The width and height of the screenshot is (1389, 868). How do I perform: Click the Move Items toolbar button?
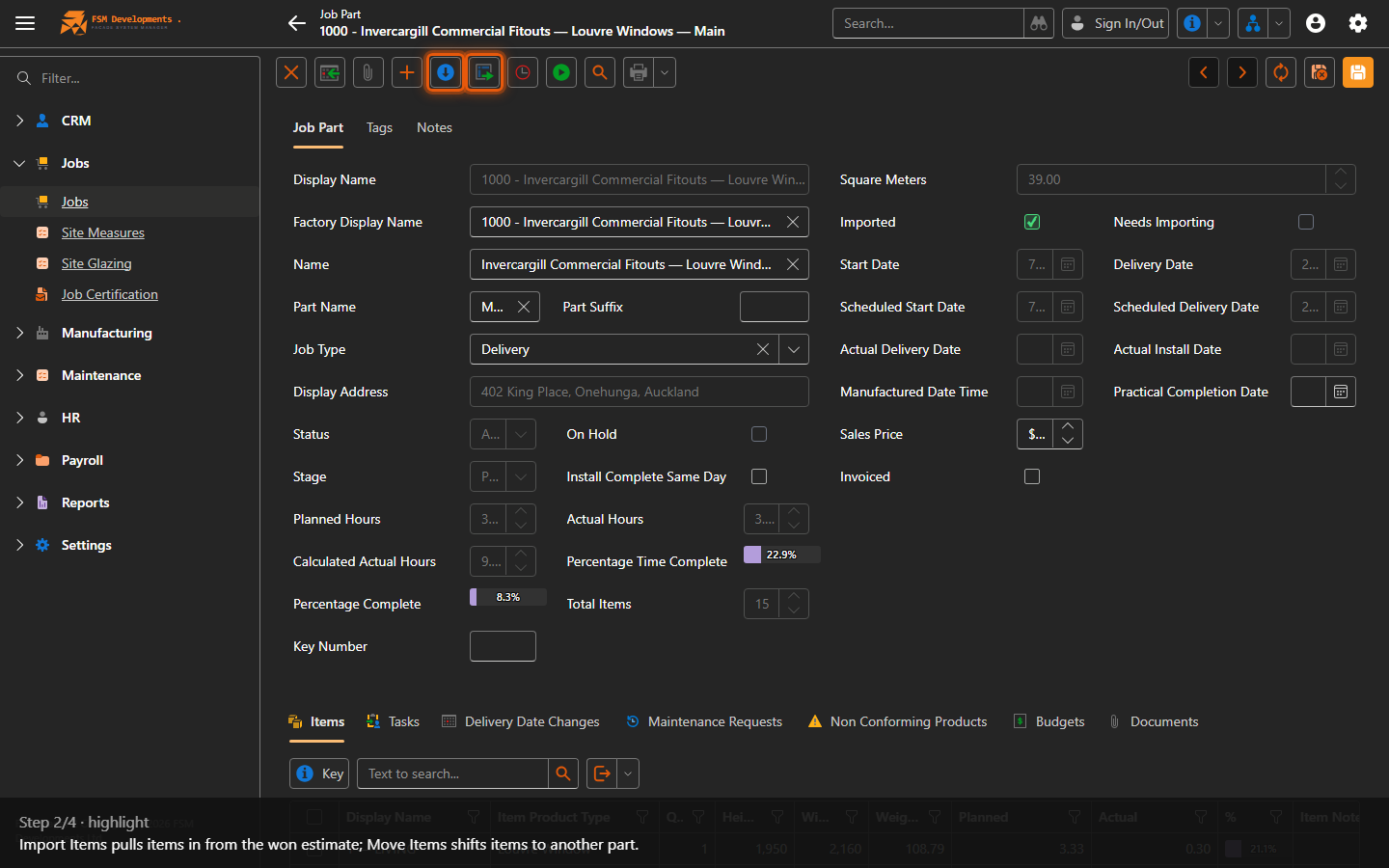pyautogui.click(x=484, y=72)
